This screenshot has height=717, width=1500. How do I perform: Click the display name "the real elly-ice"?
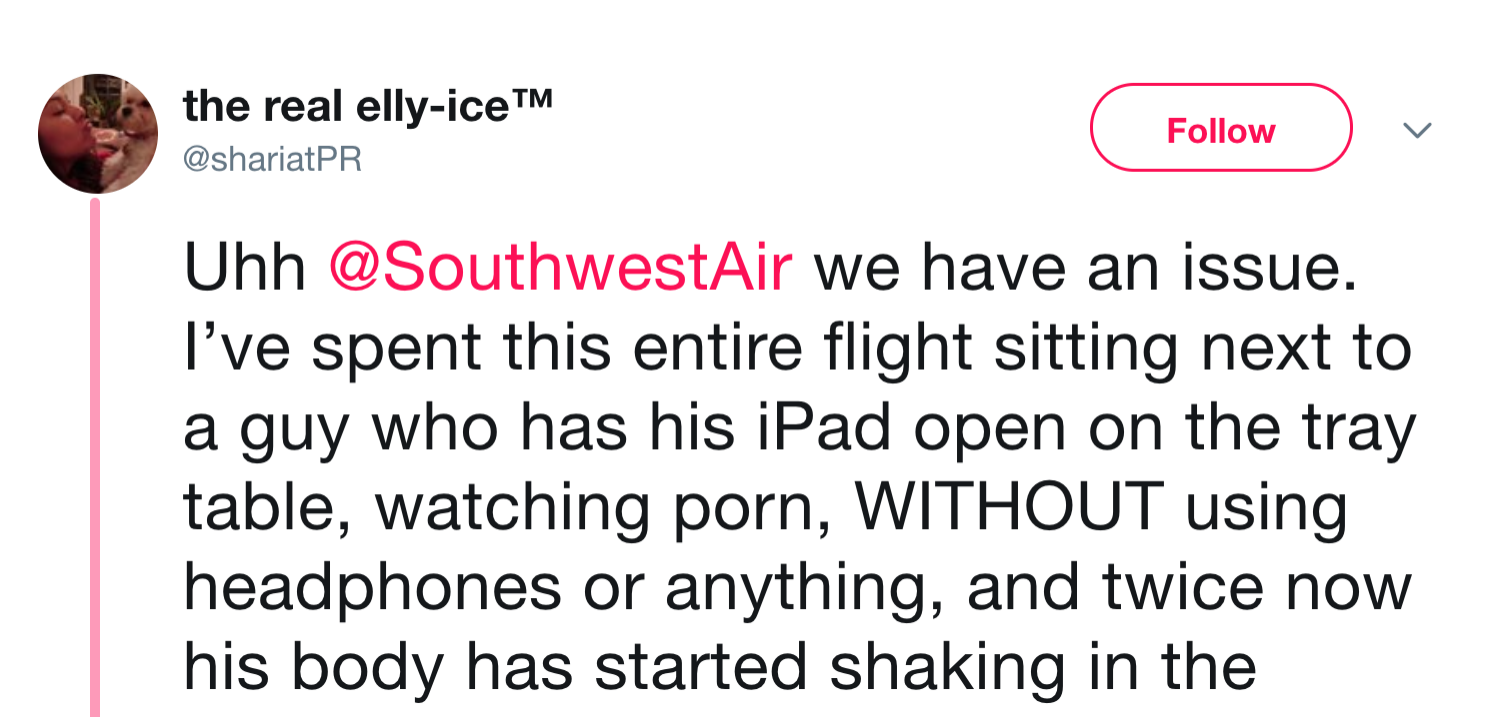(x=344, y=108)
